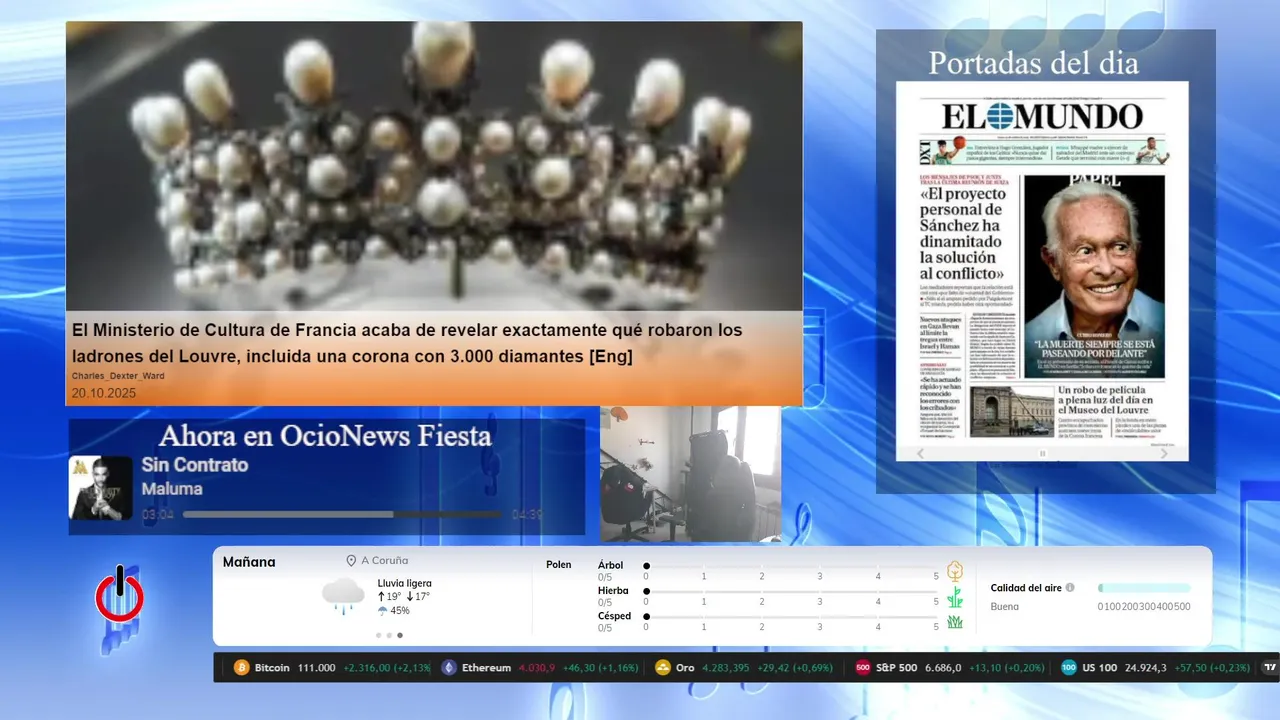This screenshot has height=720, width=1280.
Task: Click the Hierba plant pollen icon
Action: point(955,597)
